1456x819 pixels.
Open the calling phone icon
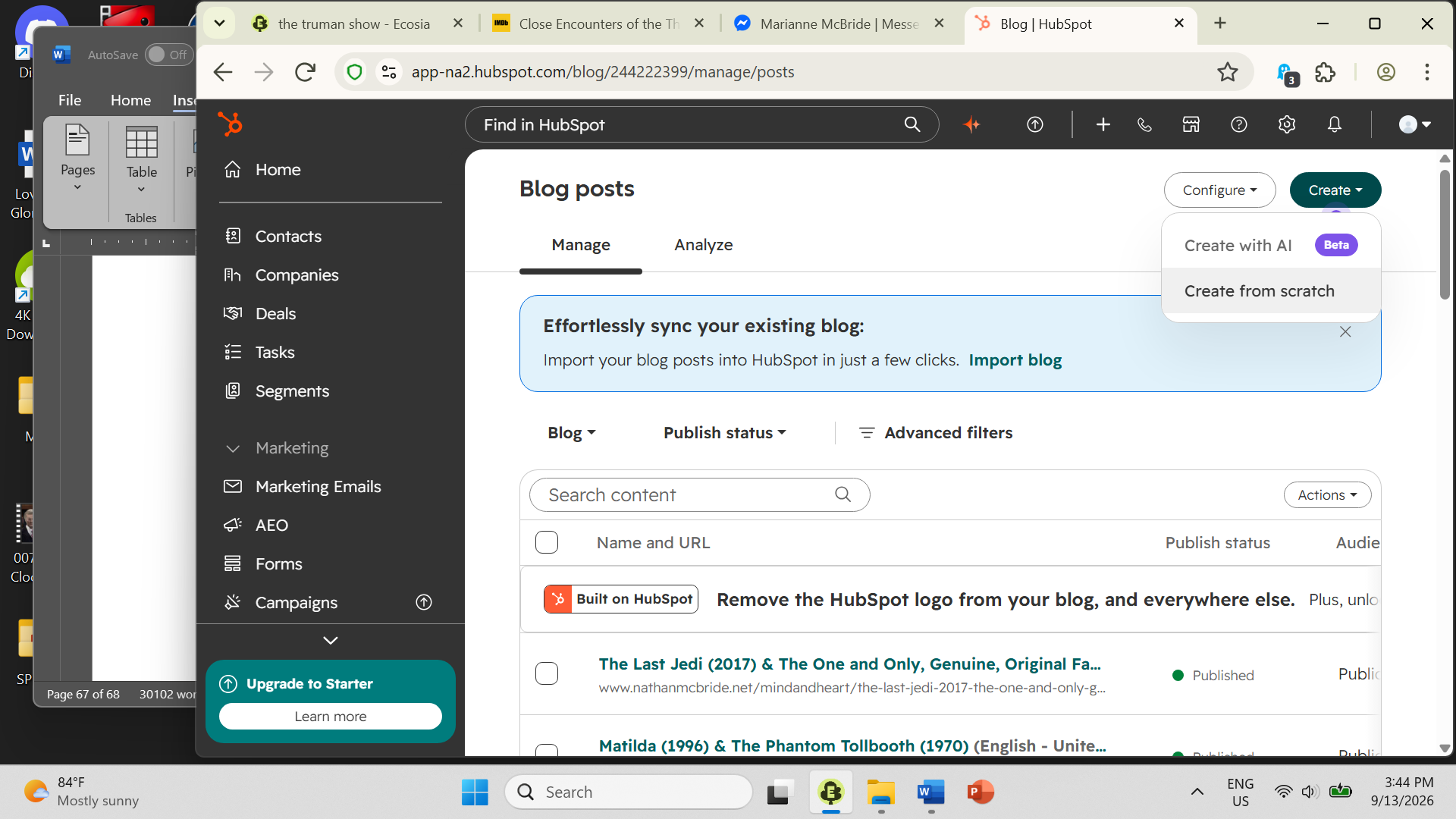(1145, 124)
